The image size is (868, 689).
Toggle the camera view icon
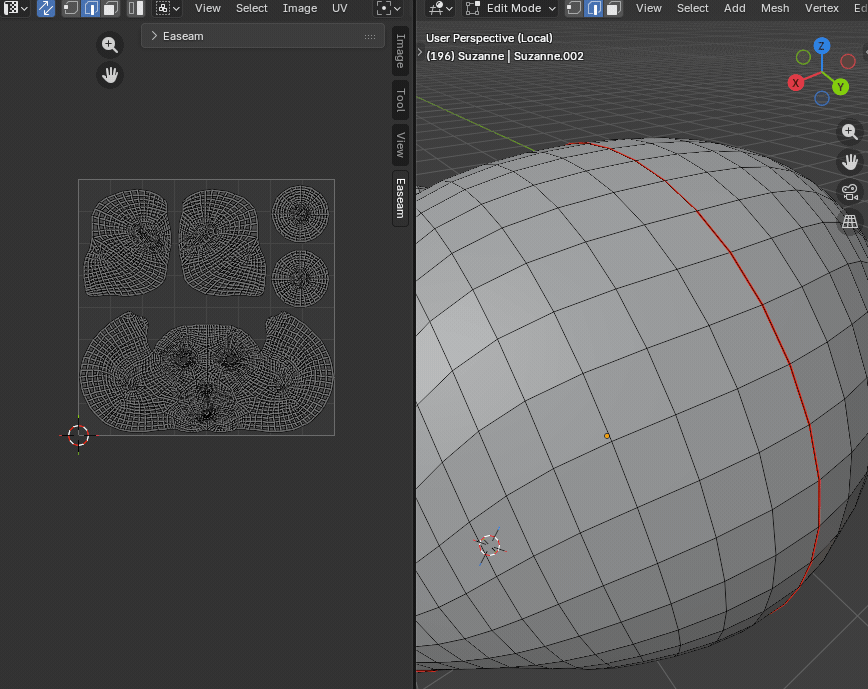point(850,192)
